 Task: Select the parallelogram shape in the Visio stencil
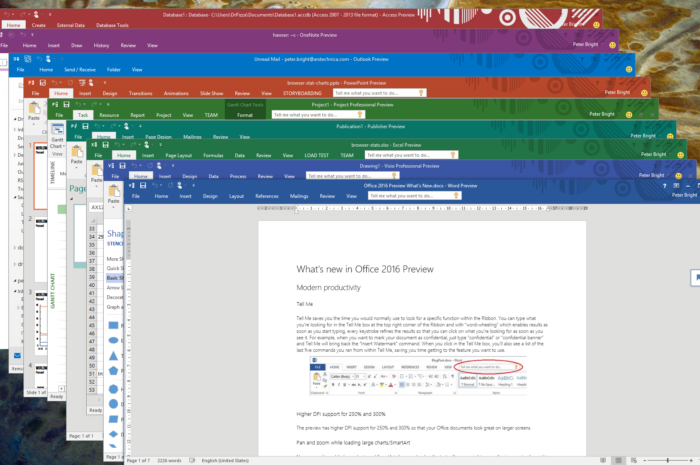pos(113,419)
